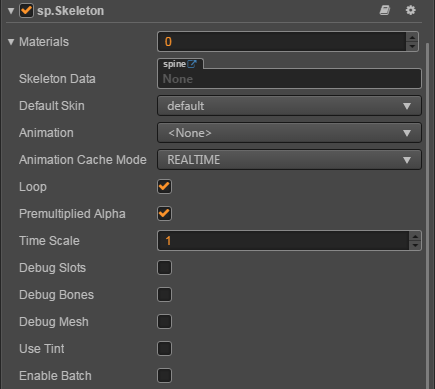Click the Default Skin label
Viewport: 435px width, 389px height.
click(52, 106)
